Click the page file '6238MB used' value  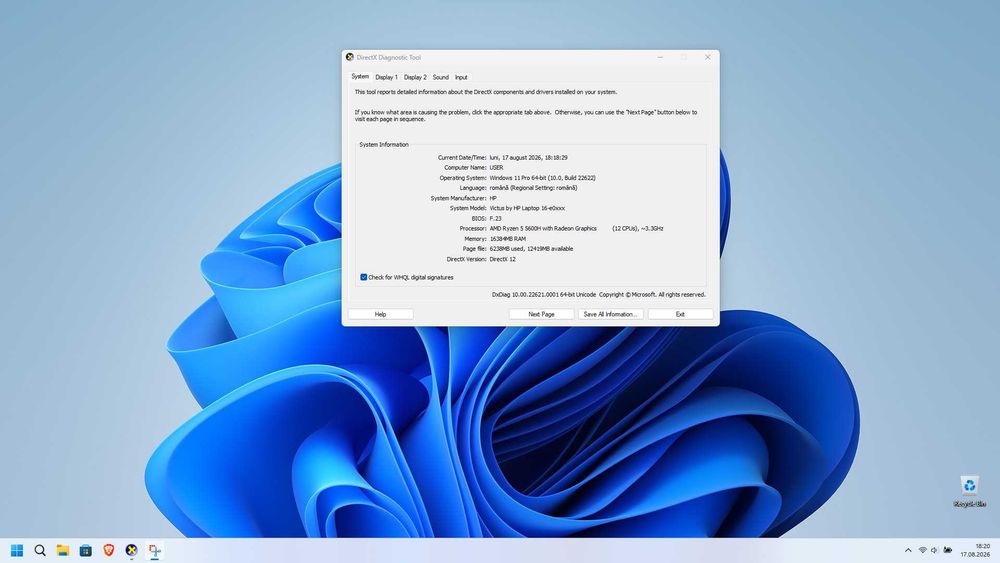click(531, 249)
